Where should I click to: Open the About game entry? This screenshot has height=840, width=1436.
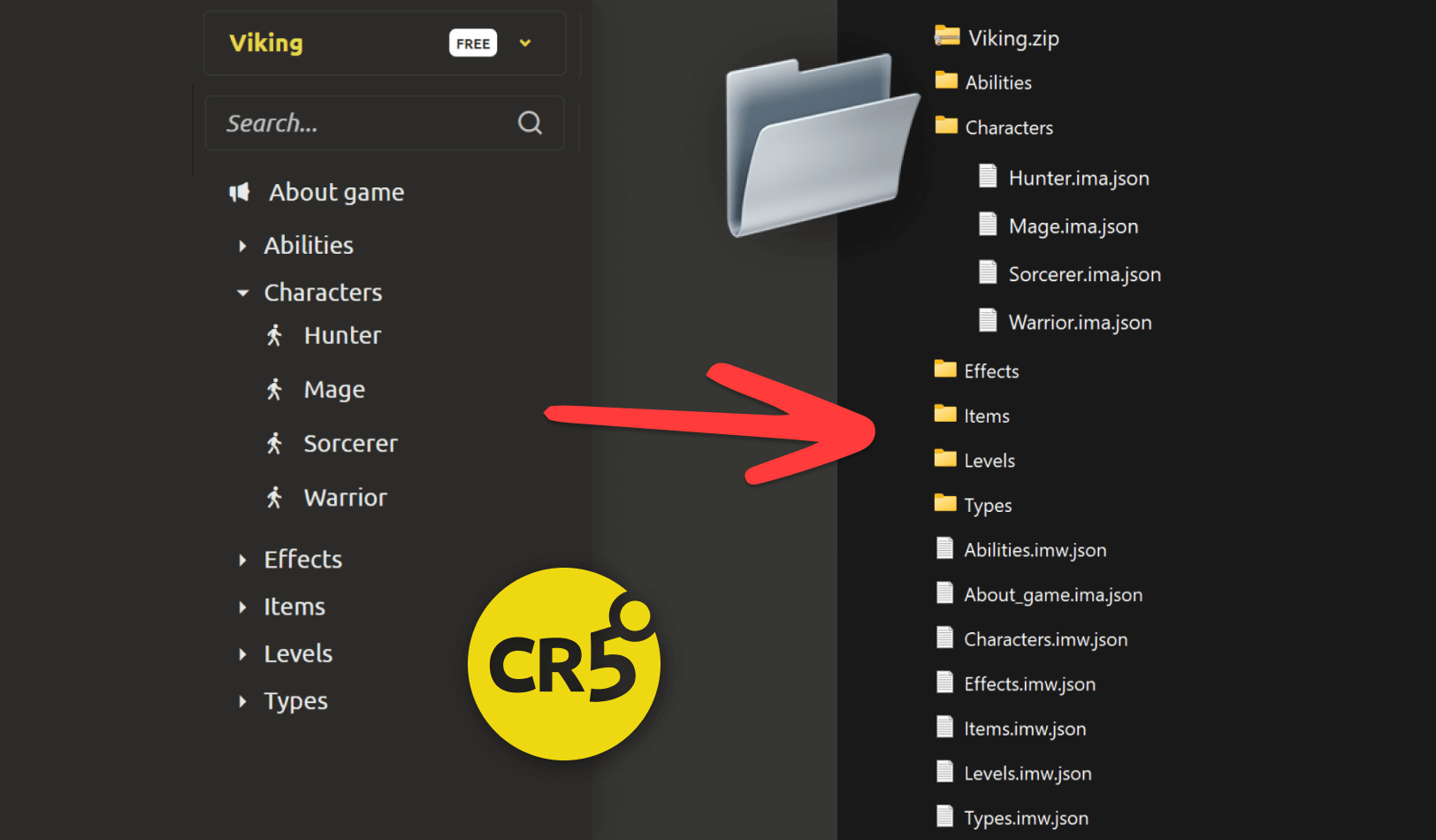[337, 192]
